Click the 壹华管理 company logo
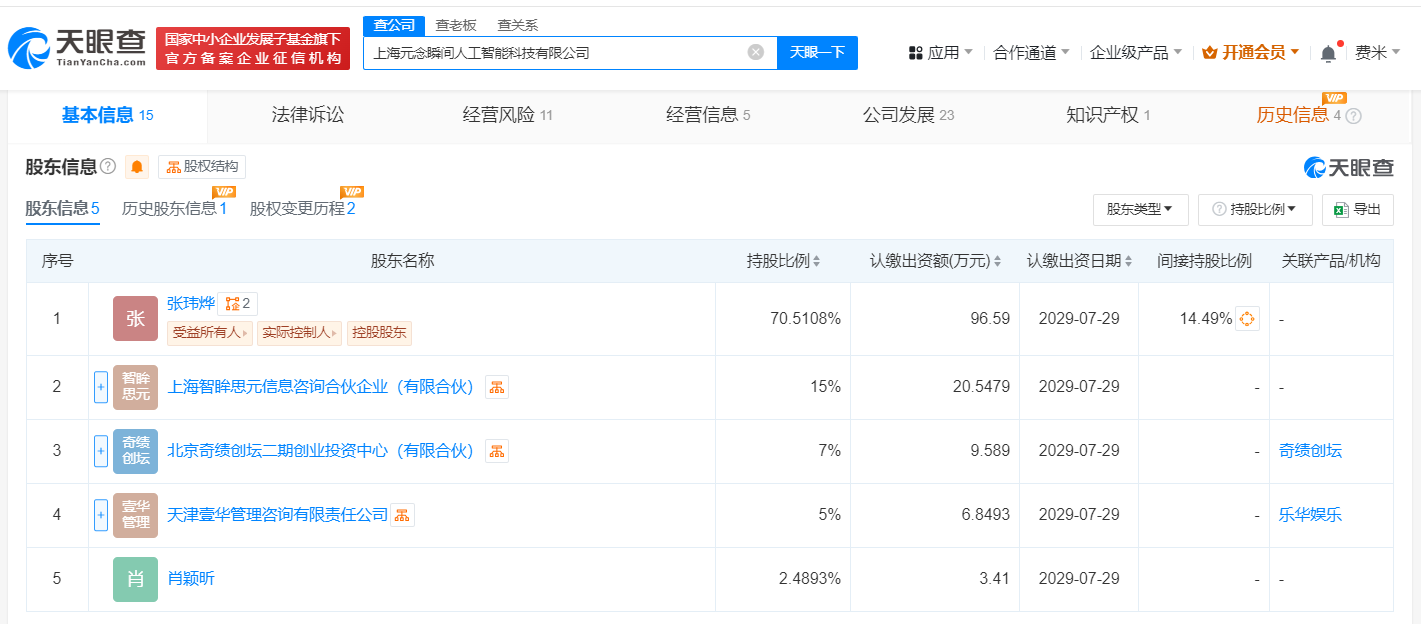 pos(135,515)
